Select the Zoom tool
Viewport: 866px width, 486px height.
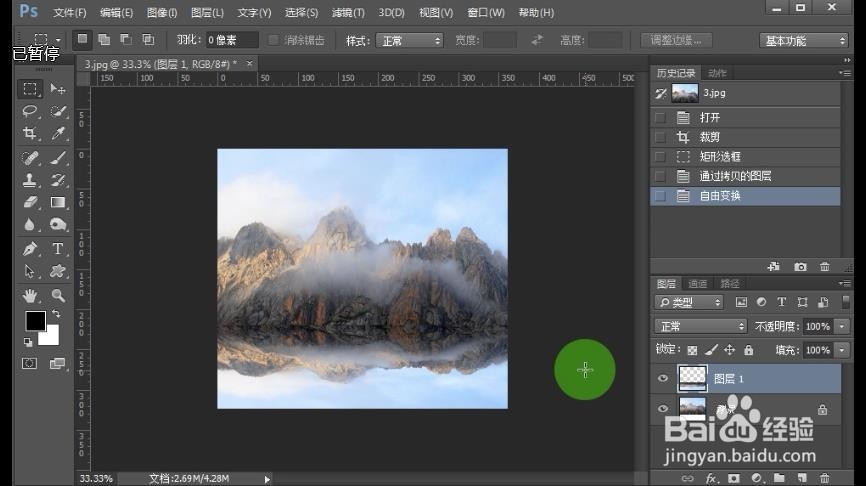57,295
